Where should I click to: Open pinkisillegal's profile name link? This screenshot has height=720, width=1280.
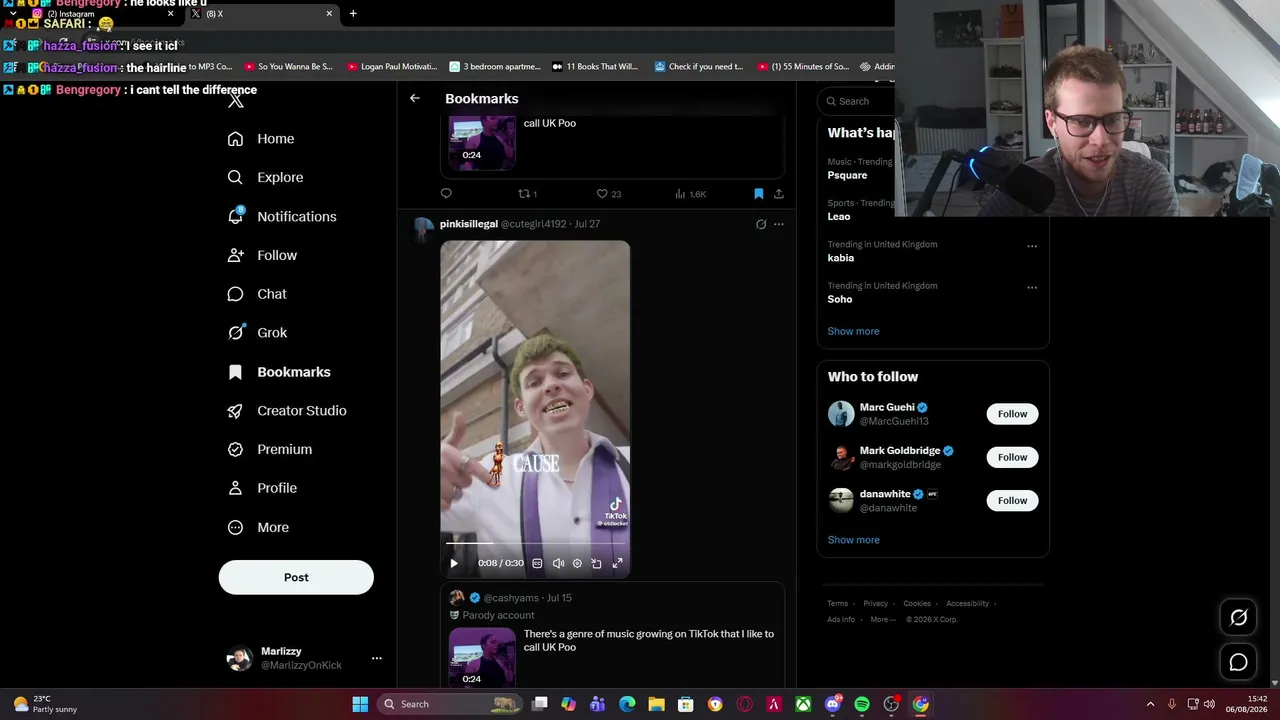[469, 224]
